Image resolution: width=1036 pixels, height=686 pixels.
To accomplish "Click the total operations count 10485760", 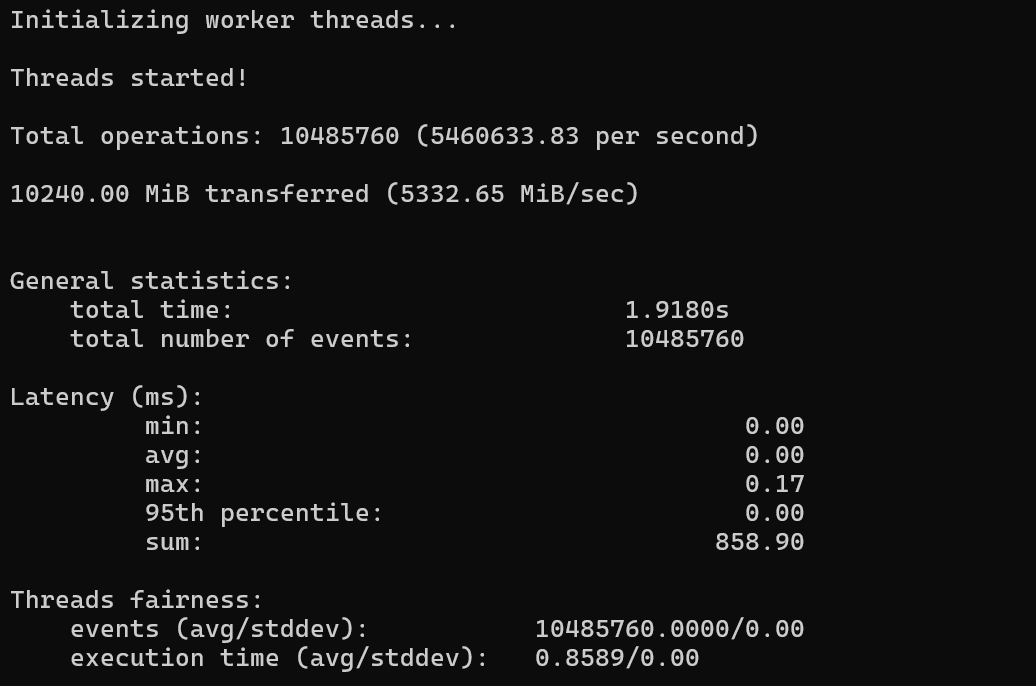I will pyautogui.click(x=340, y=136).
